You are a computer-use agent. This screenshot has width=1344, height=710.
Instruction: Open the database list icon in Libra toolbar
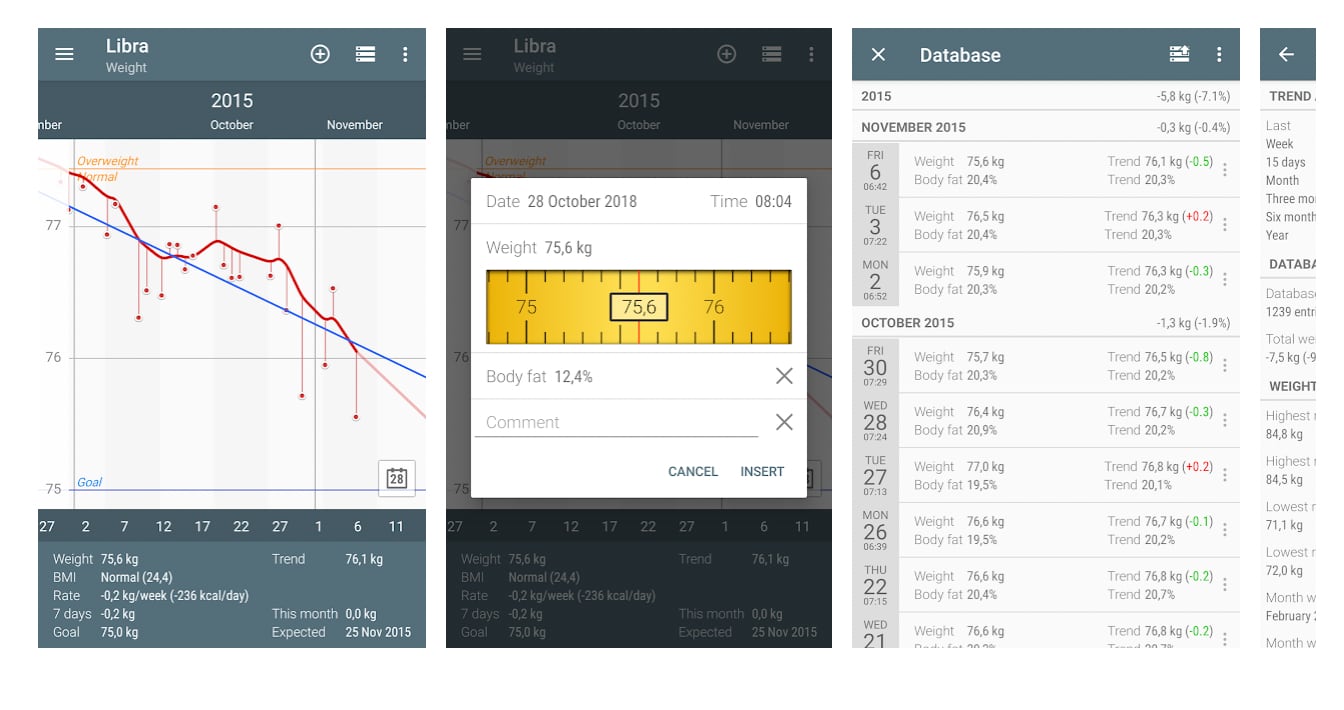point(365,55)
